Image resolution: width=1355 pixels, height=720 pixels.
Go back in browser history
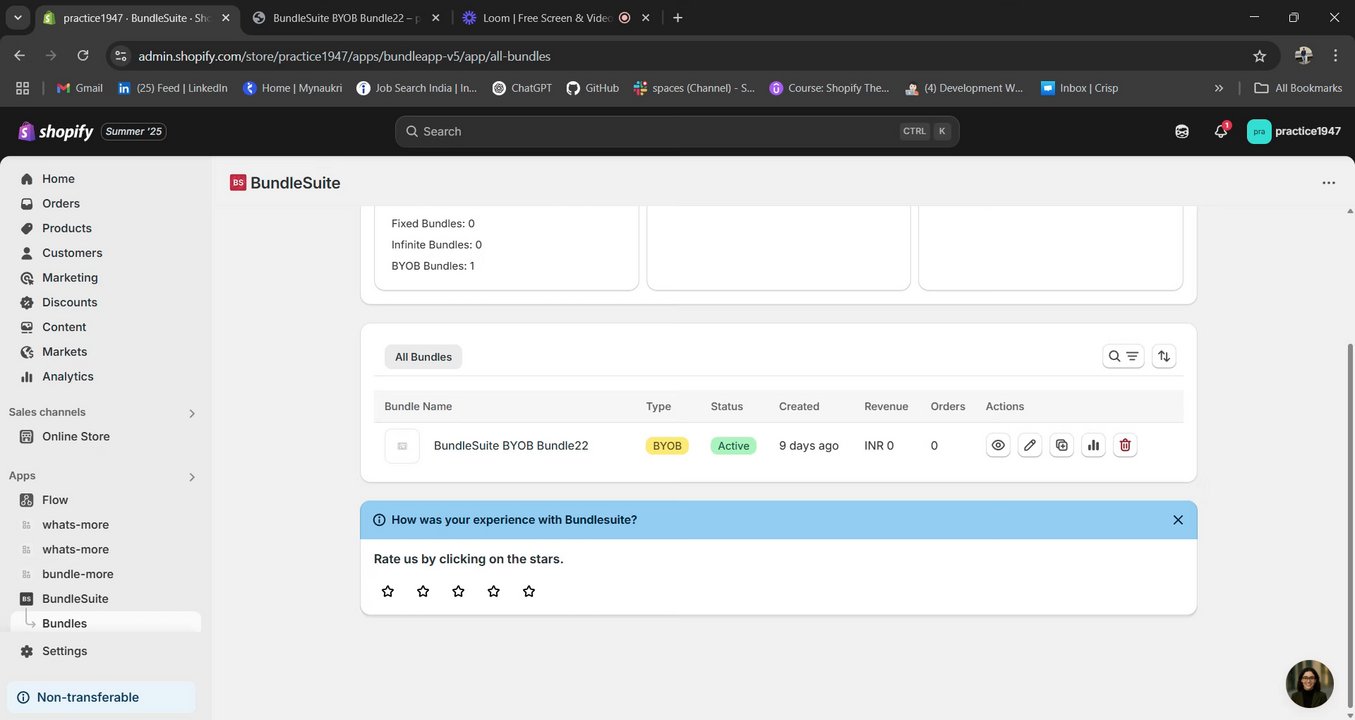point(20,56)
